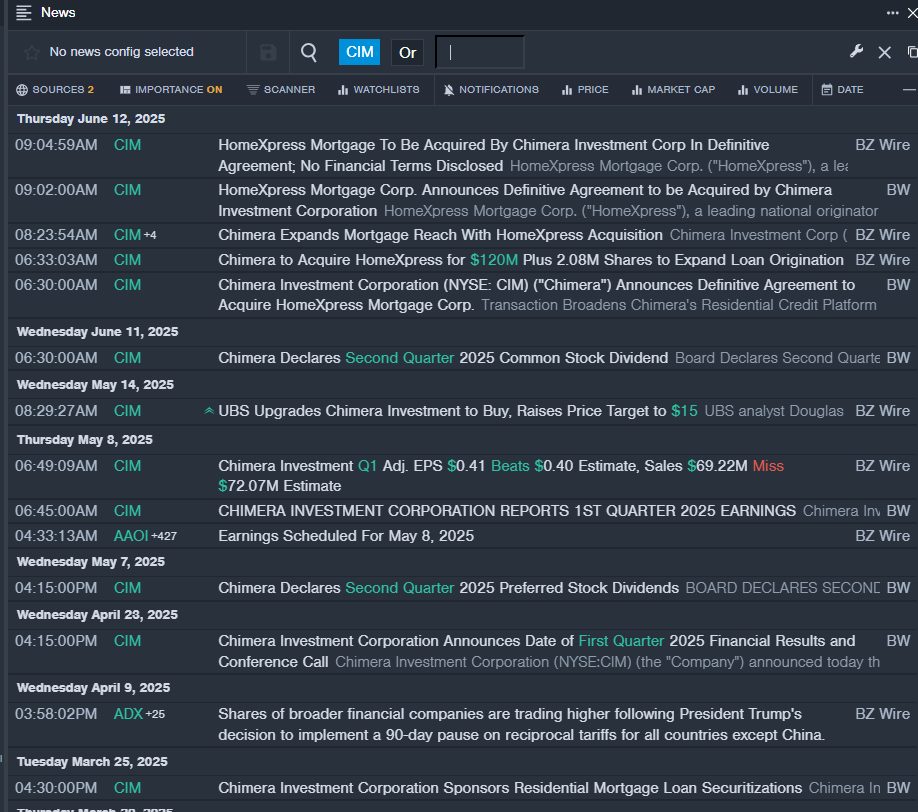This screenshot has width=918, height=812.
Task: Click the 'Thursday June 12, 2025' date header
Action: point(91,119)
